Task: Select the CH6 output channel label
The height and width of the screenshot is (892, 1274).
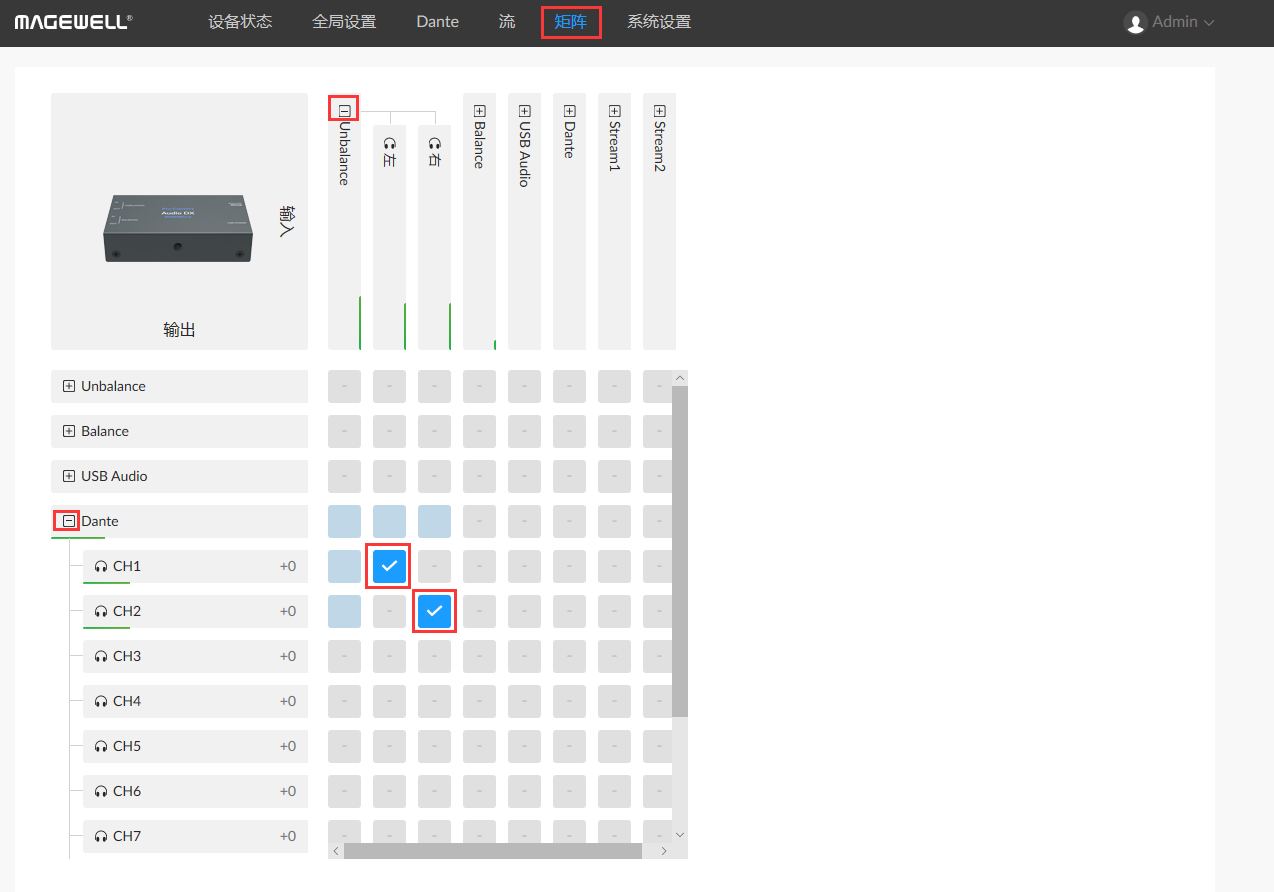Action: point(127,791)
